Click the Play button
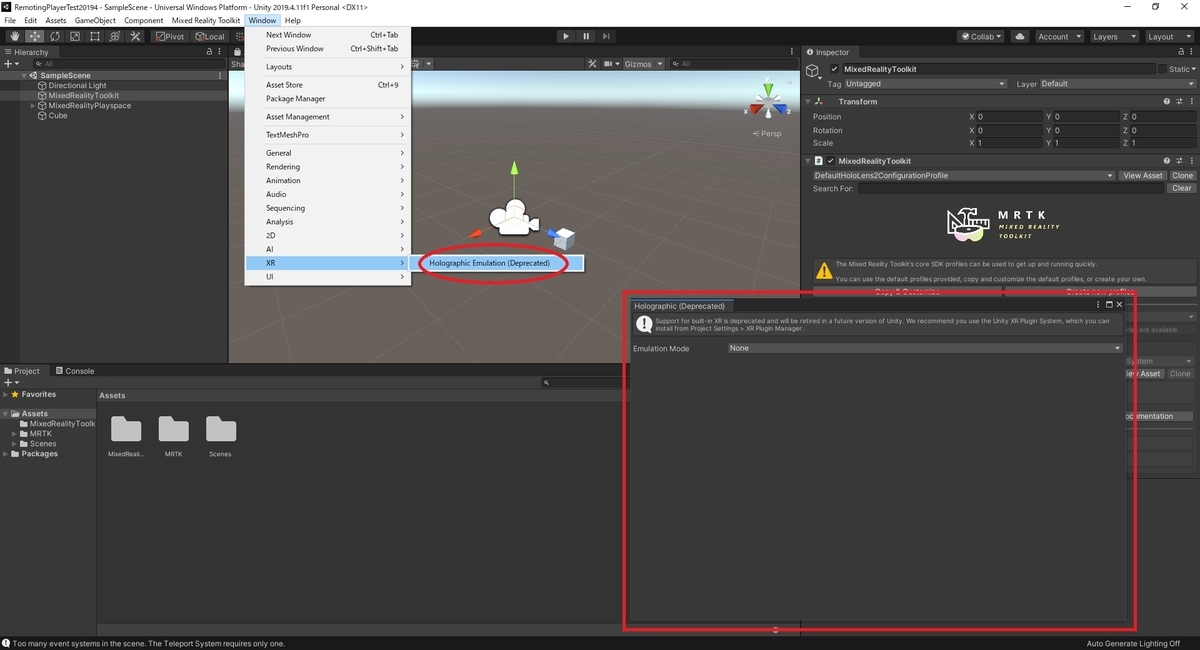Screen dimensions: 1200x650 [566, 36]
